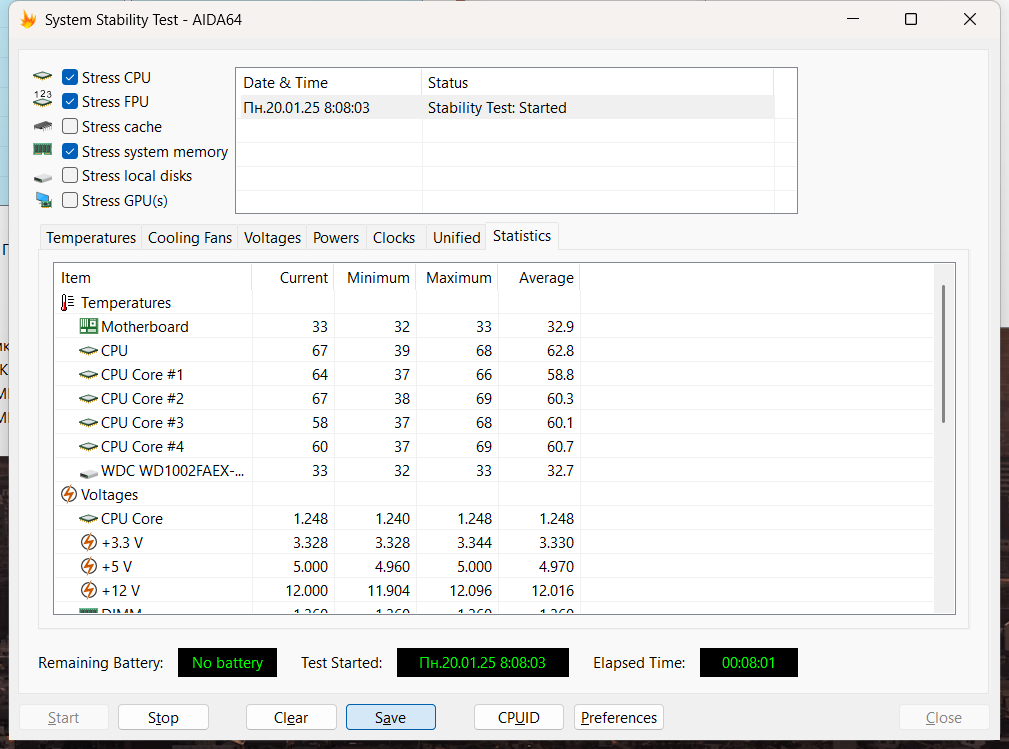The height and width of the screenshot is (749, 1009).
Task: Click the CPU Core #1 chip icon
Action: [88, 375]
